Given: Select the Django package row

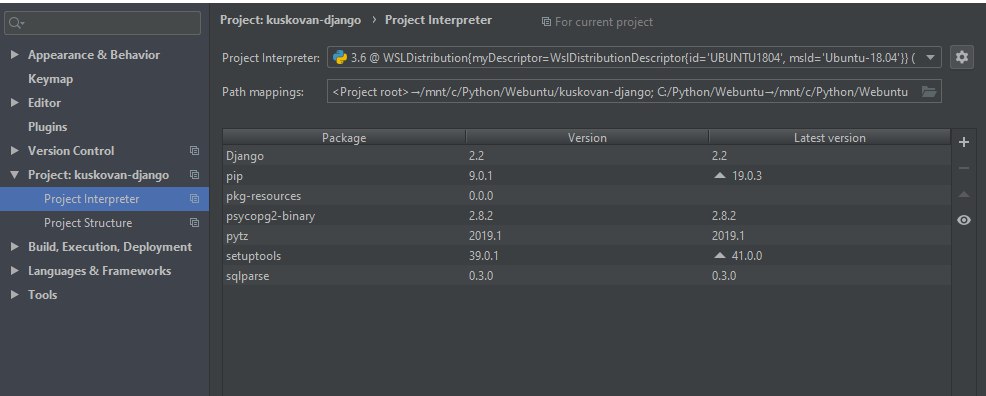Looking at the screenshot, I should tap(587, 156).
